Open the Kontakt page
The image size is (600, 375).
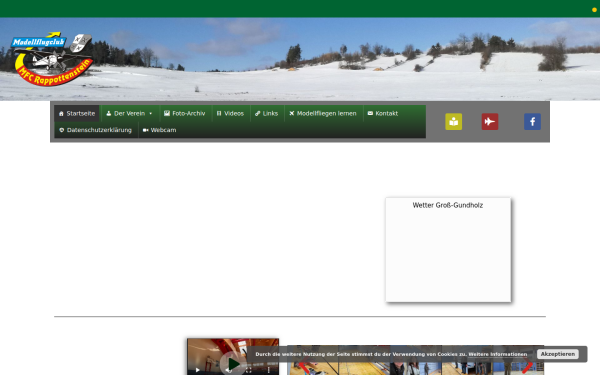[383, 113]
